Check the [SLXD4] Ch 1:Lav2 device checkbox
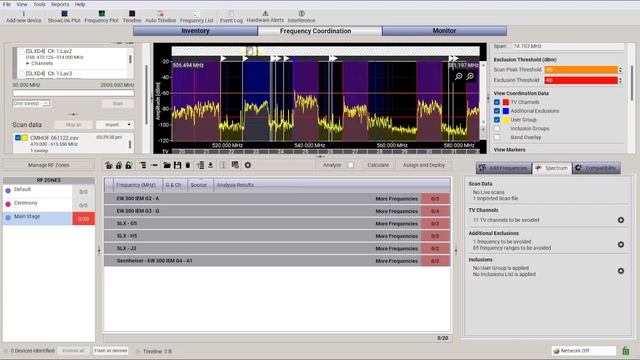 [22, 51]
